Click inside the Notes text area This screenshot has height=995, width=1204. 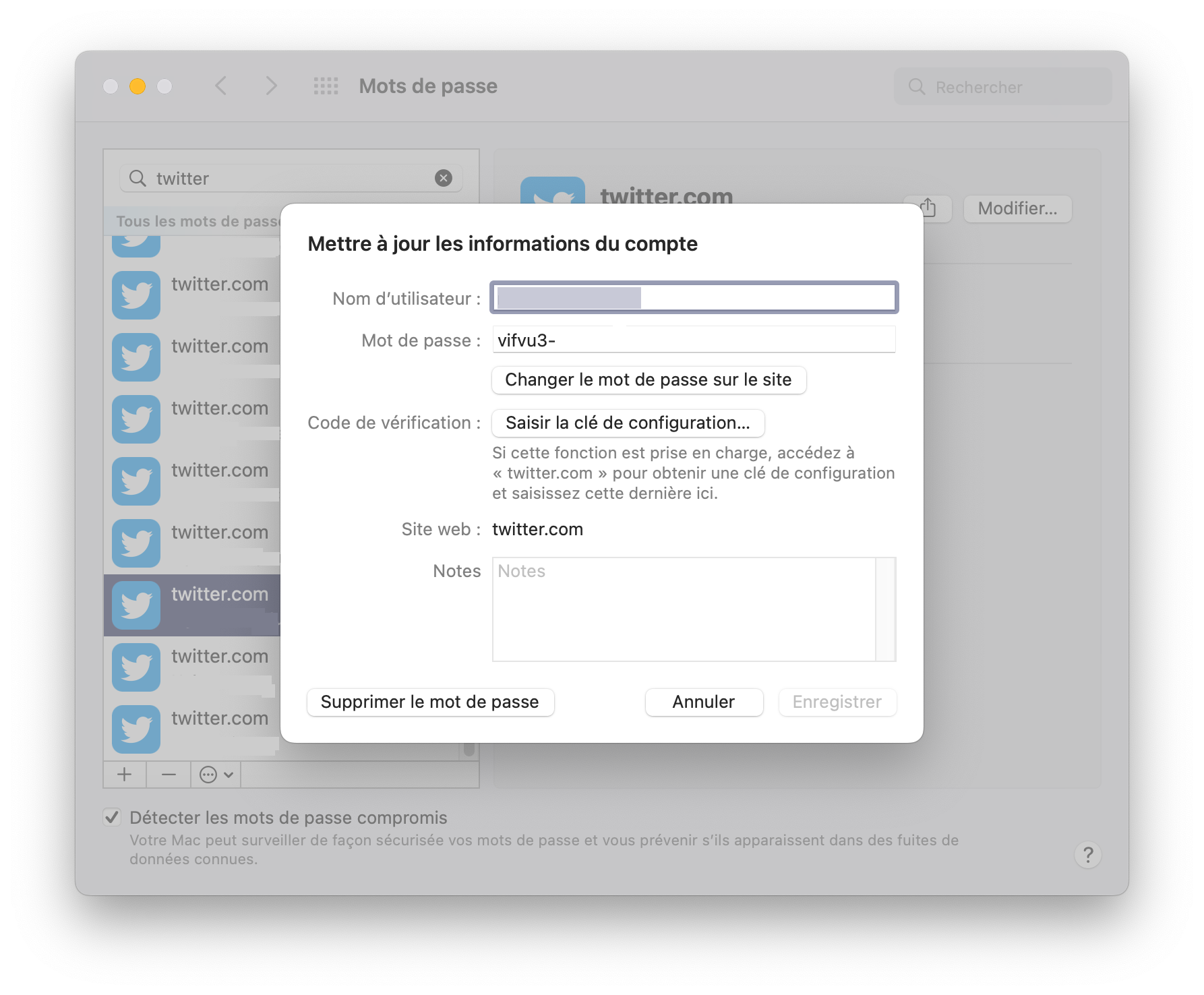click(x=684, y=609)
